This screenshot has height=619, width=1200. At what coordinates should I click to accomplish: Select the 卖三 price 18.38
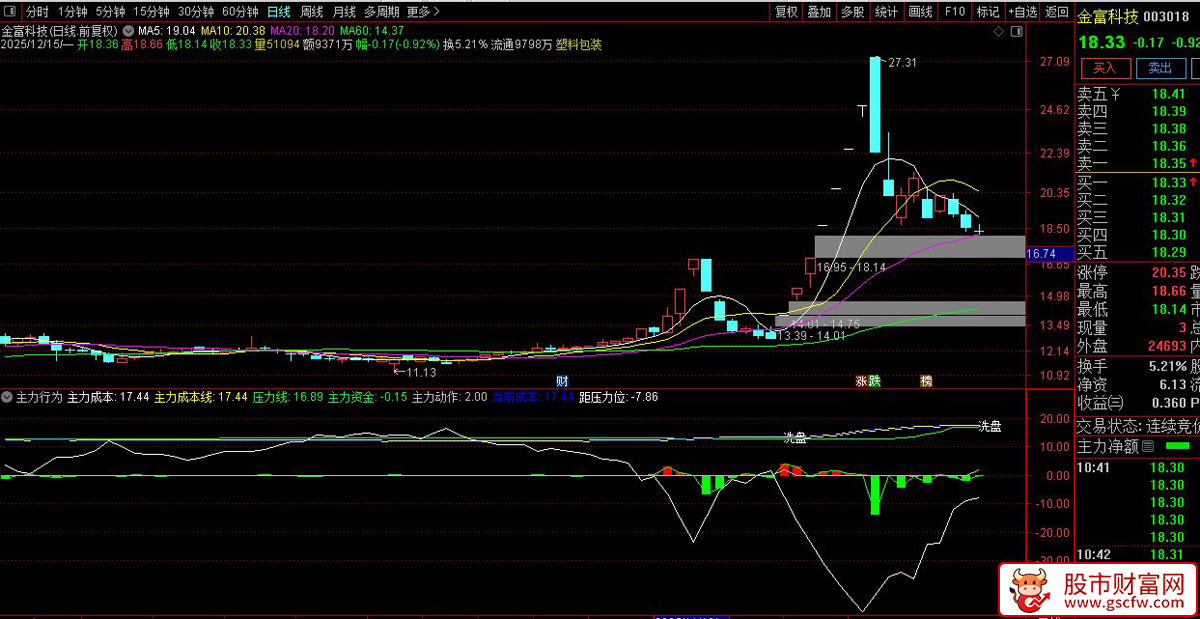(x=1168, y=129)
